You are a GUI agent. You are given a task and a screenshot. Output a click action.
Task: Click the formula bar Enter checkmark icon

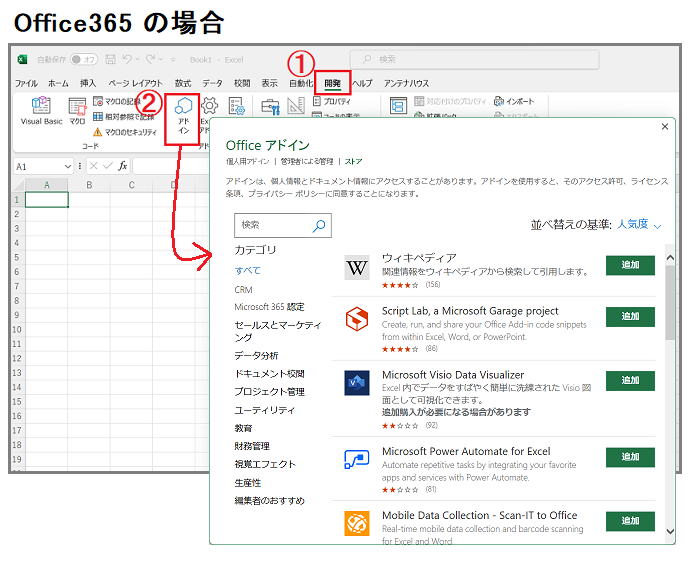(108, 166)
